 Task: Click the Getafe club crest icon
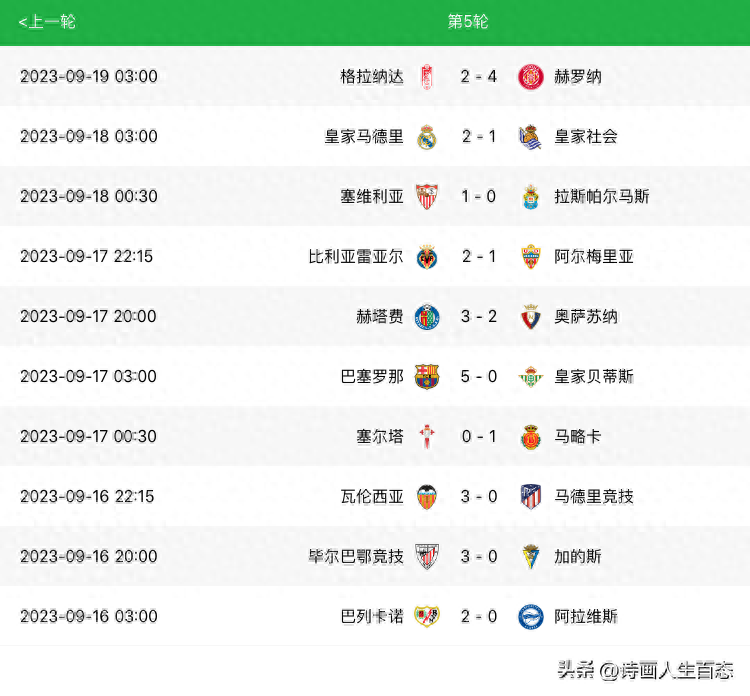[427, 317]
